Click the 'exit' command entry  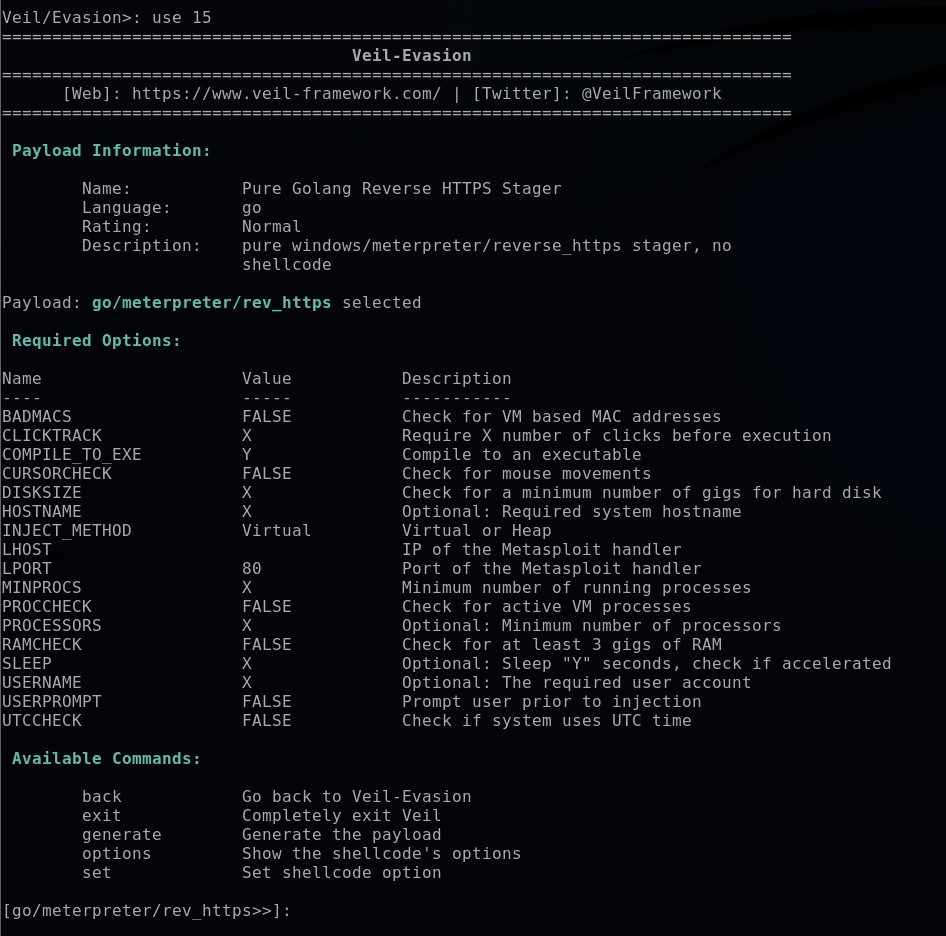[x=101, y=815]
